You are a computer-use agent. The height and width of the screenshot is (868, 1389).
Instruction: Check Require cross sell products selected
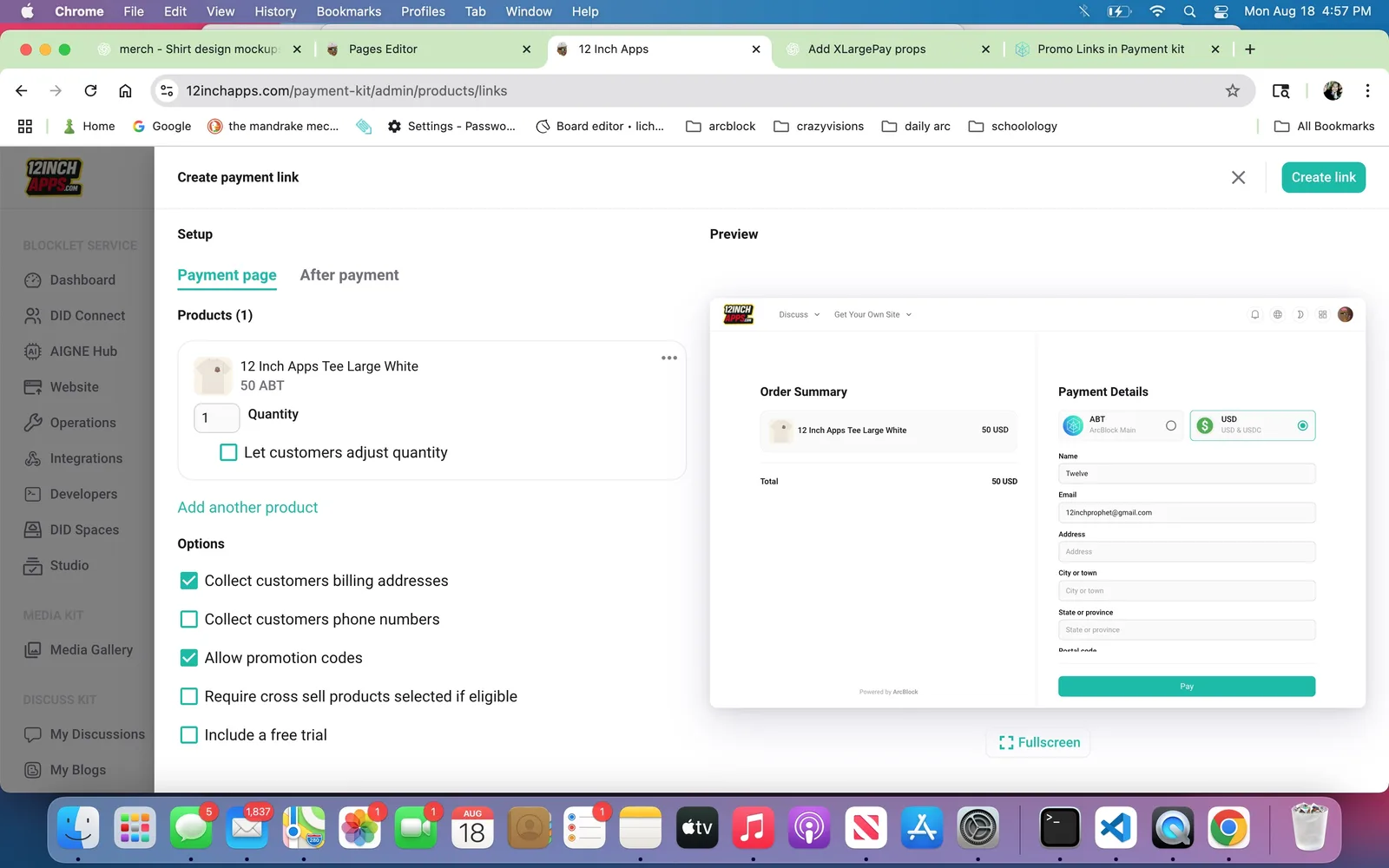[188, 696]
